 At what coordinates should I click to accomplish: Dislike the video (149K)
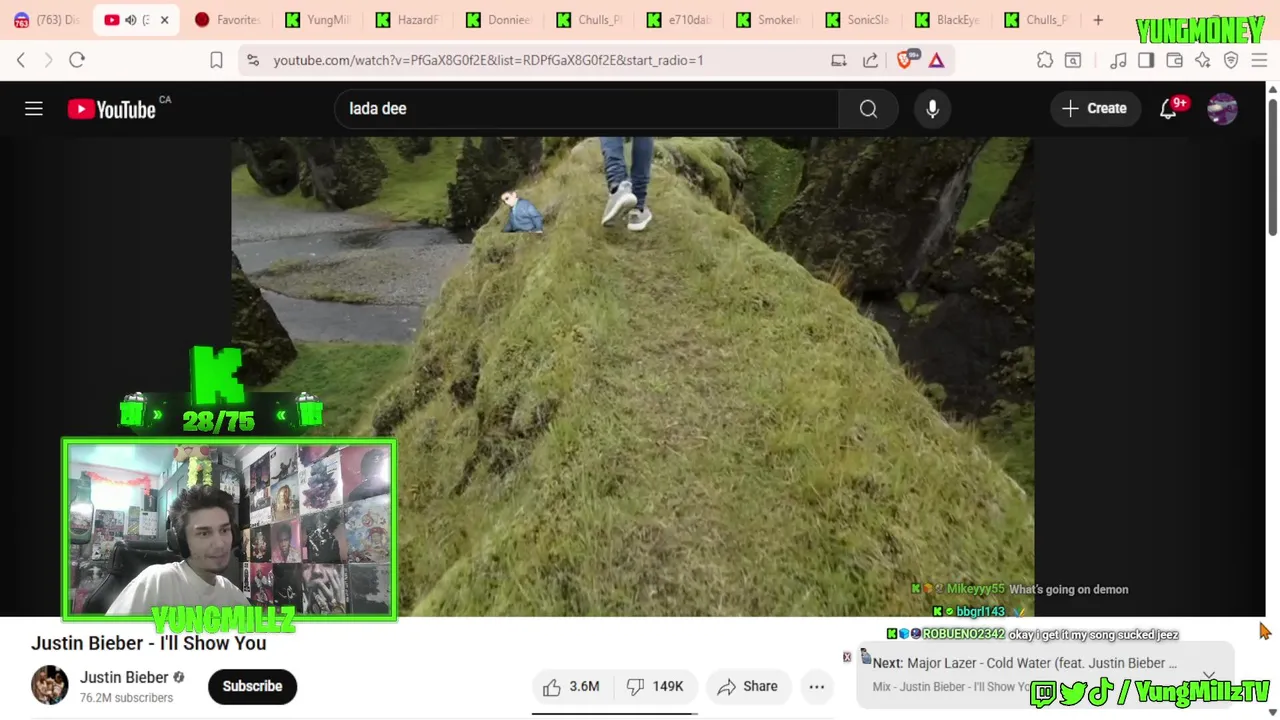656,686
